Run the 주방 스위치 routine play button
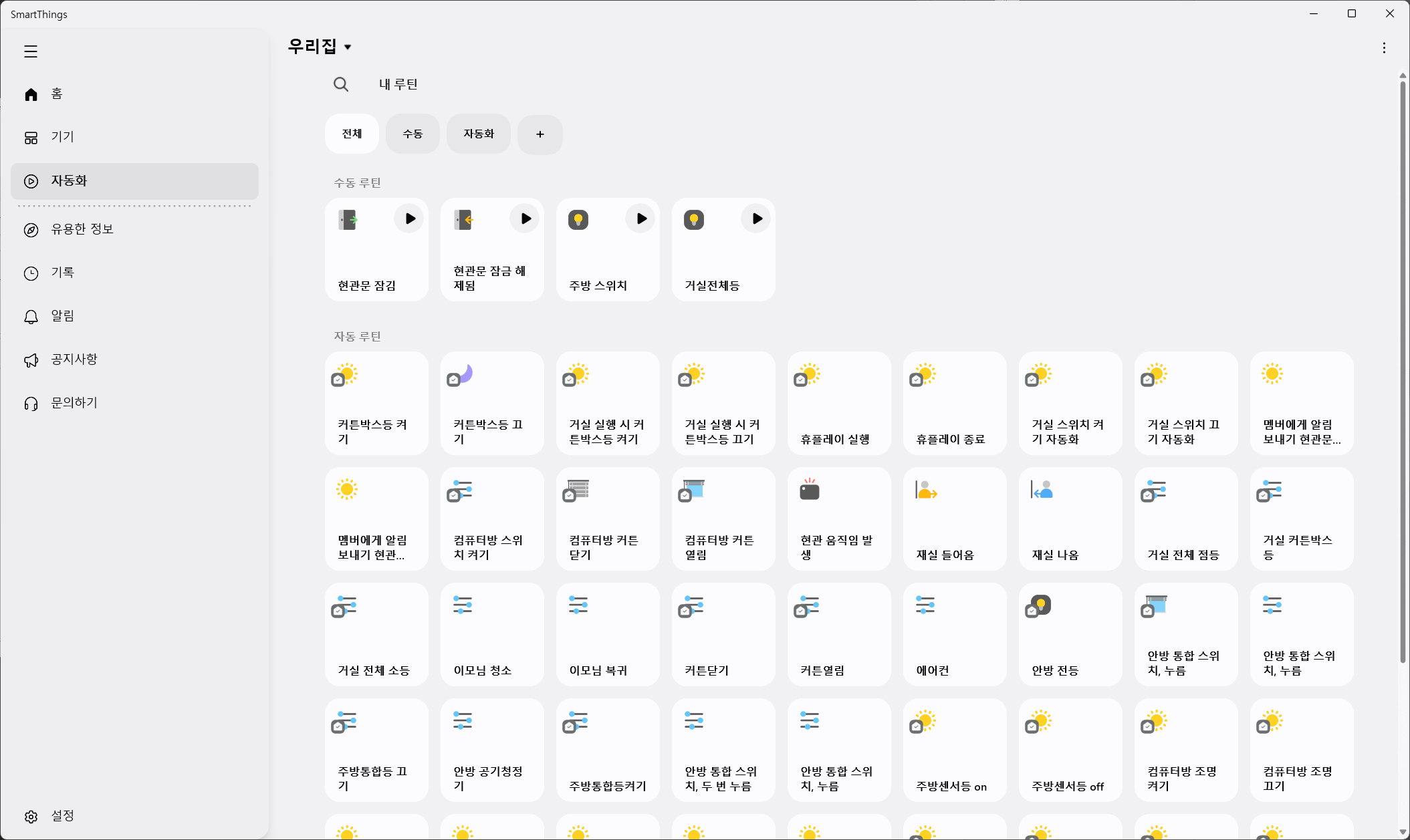This screenshot has width=1410, height=840. tap(641, 219)
